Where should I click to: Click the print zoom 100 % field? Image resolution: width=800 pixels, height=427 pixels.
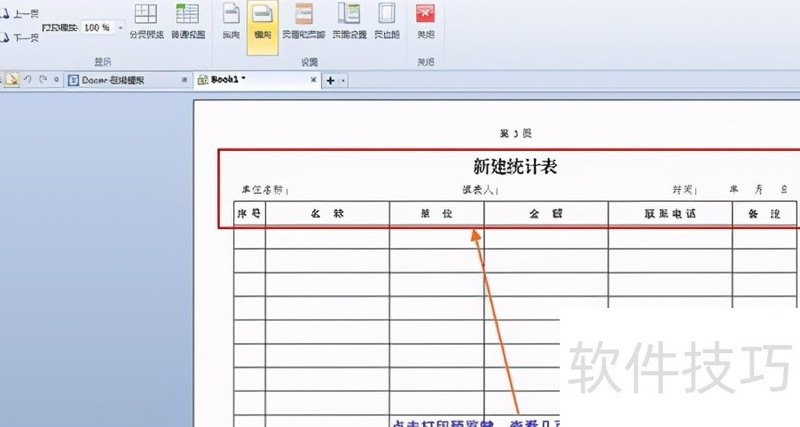coord(97,28)
